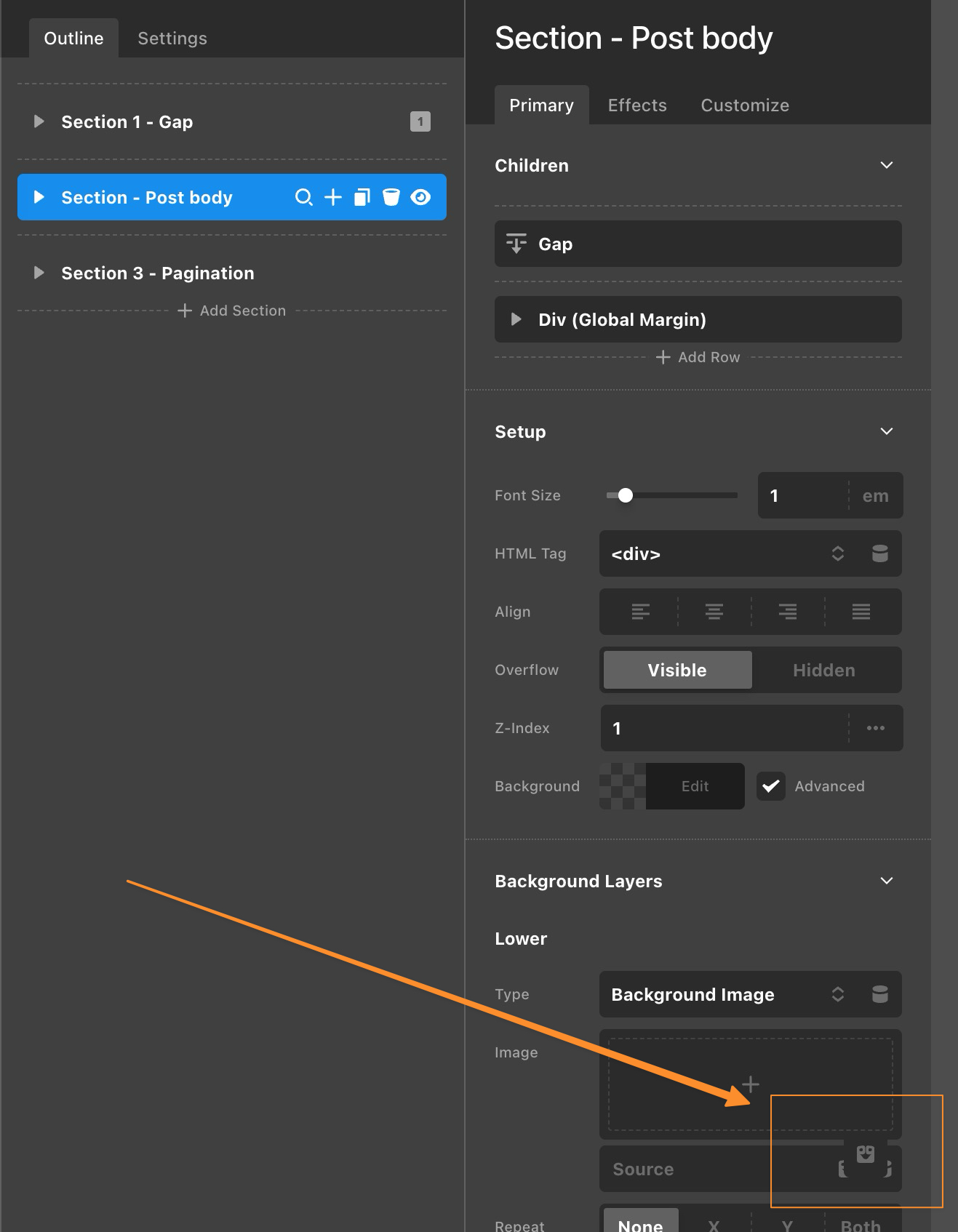Open Z-Index ellipsis options

(x=875, y=728)
